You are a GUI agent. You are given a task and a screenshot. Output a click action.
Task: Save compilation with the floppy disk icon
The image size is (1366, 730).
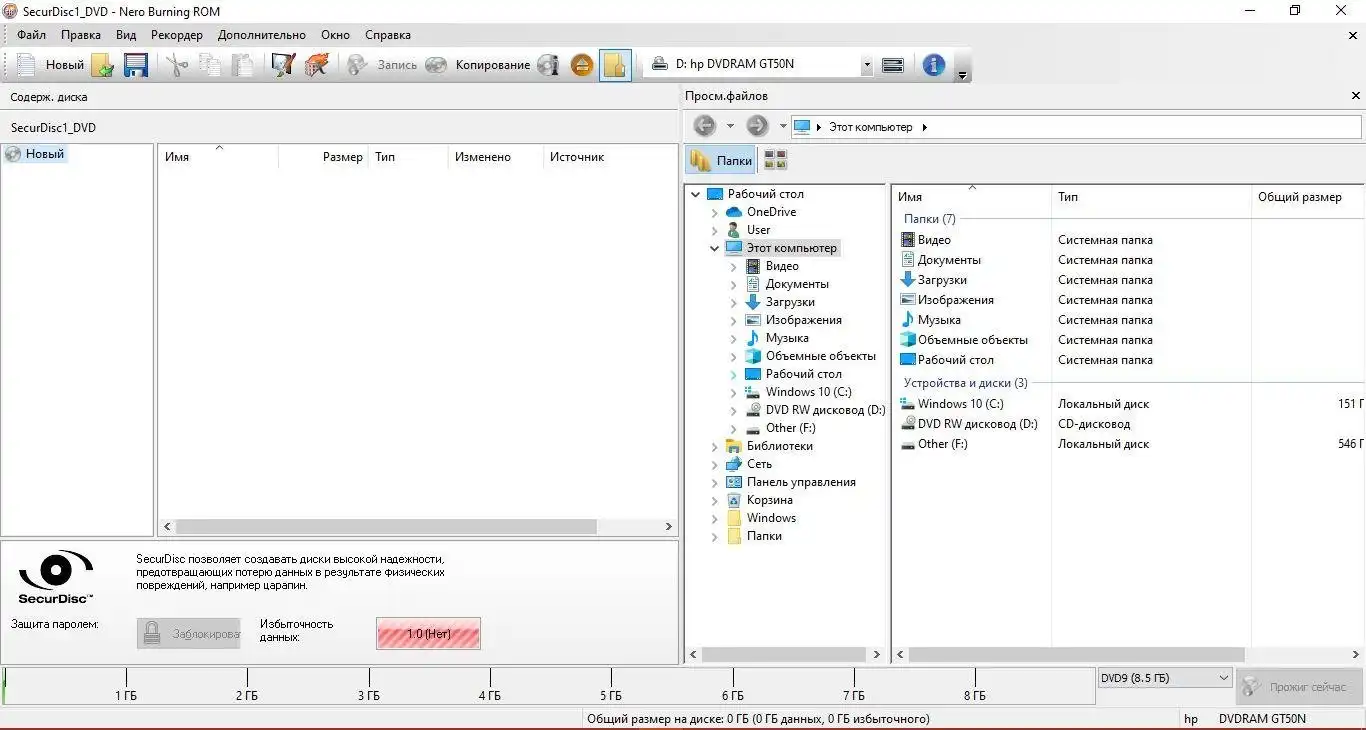tap(136, 65)
